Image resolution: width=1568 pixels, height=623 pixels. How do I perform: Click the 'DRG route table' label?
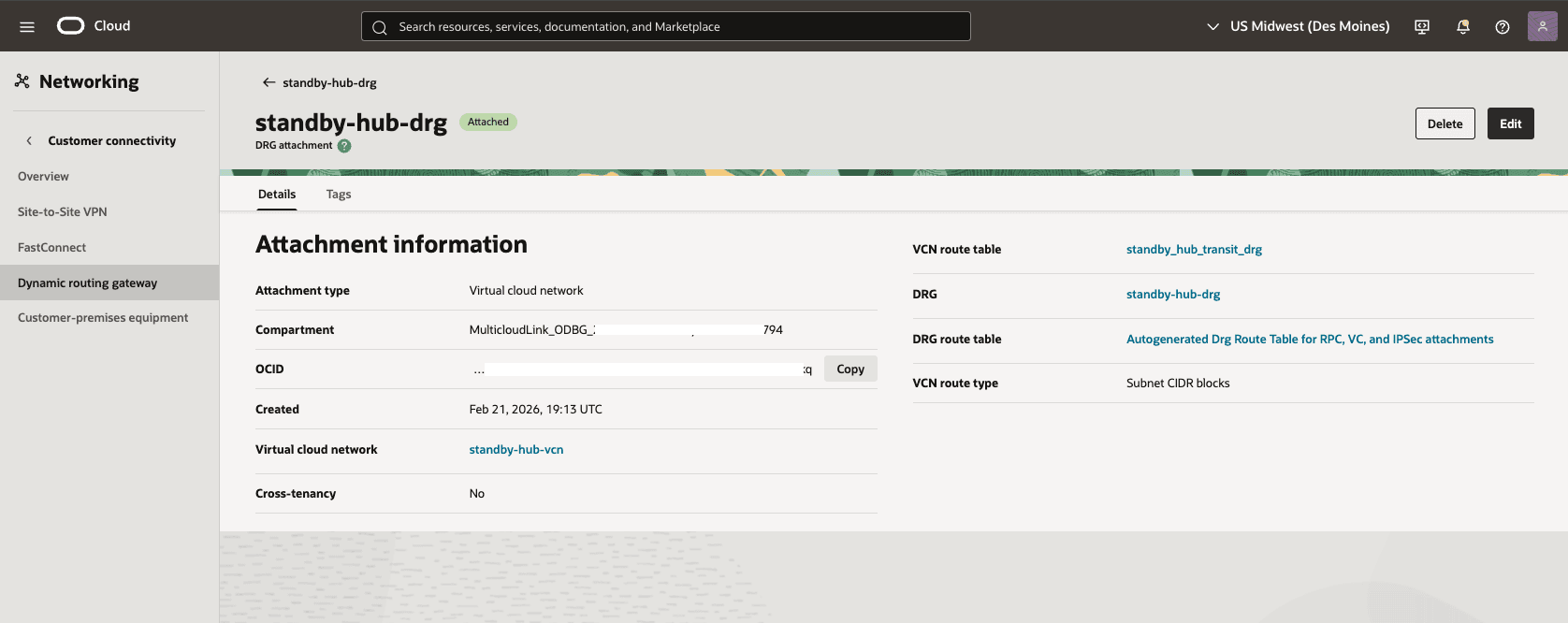(x=957, y=340)
